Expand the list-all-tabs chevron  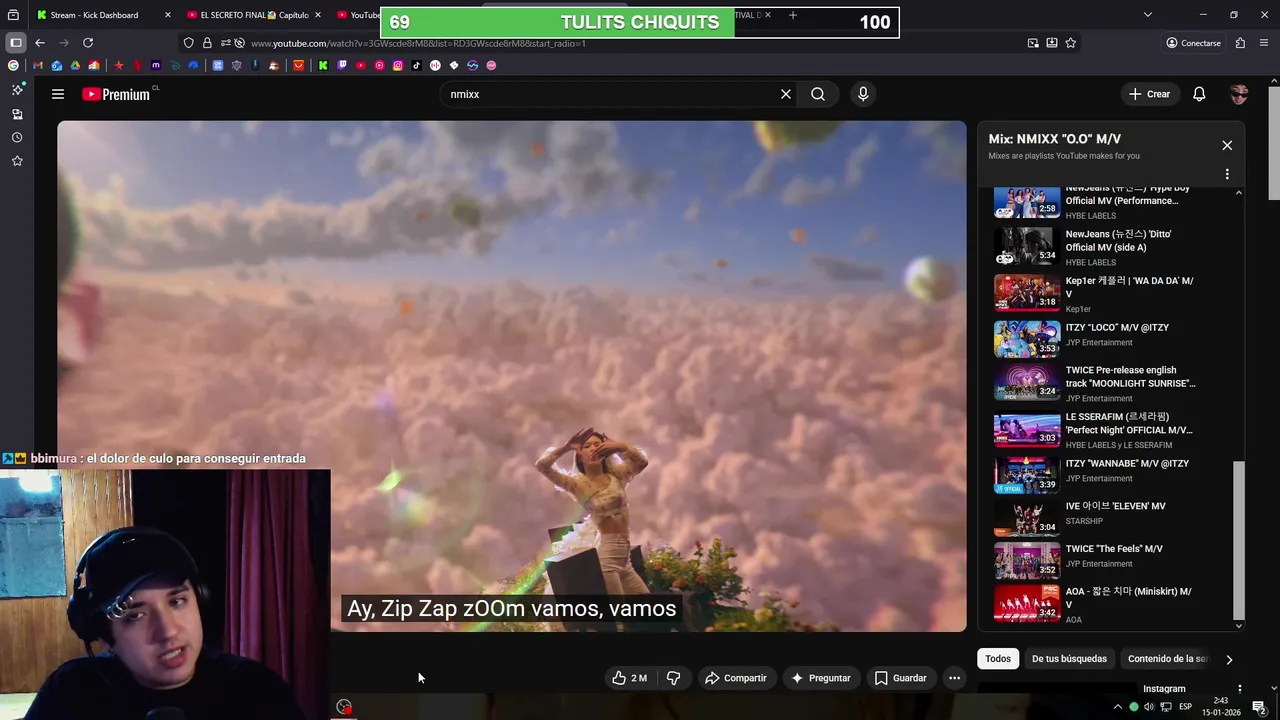click(1148, 15)
